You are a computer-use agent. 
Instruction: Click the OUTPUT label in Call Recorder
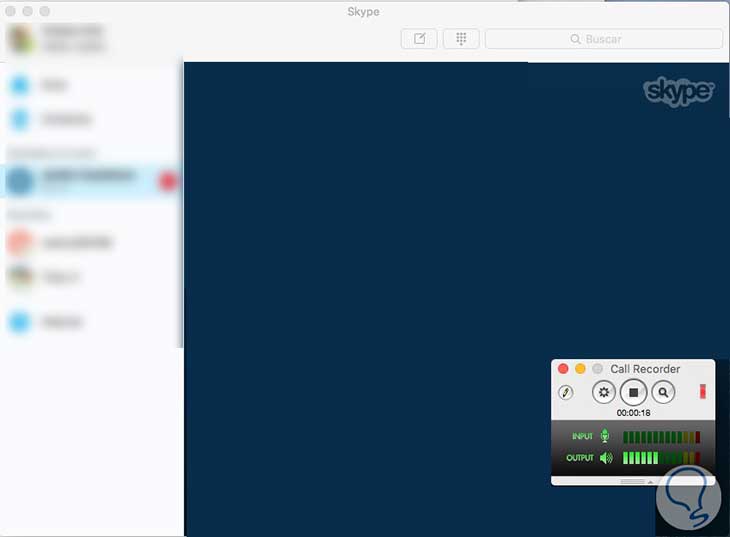pyautogui.click(x=580, y=458)
